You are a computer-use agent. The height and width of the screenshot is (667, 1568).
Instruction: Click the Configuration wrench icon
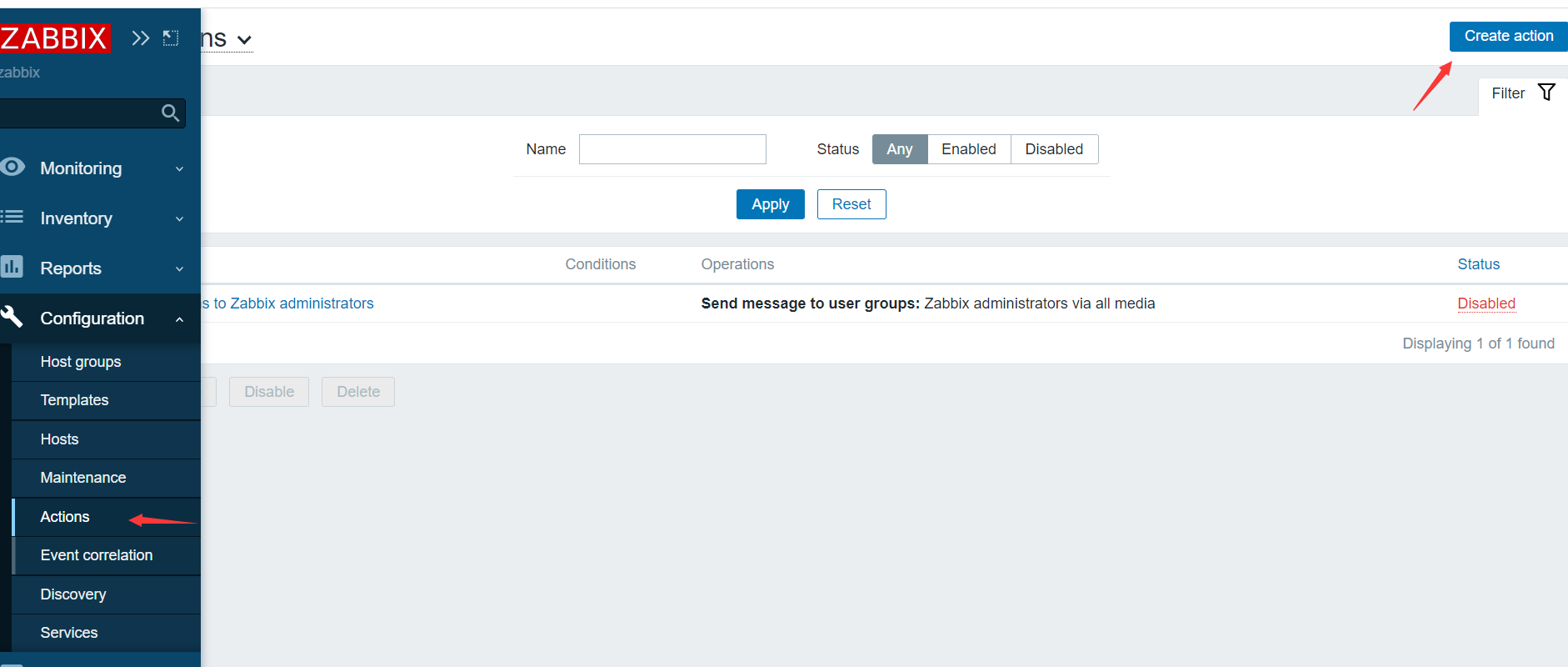tap(12, 316)
